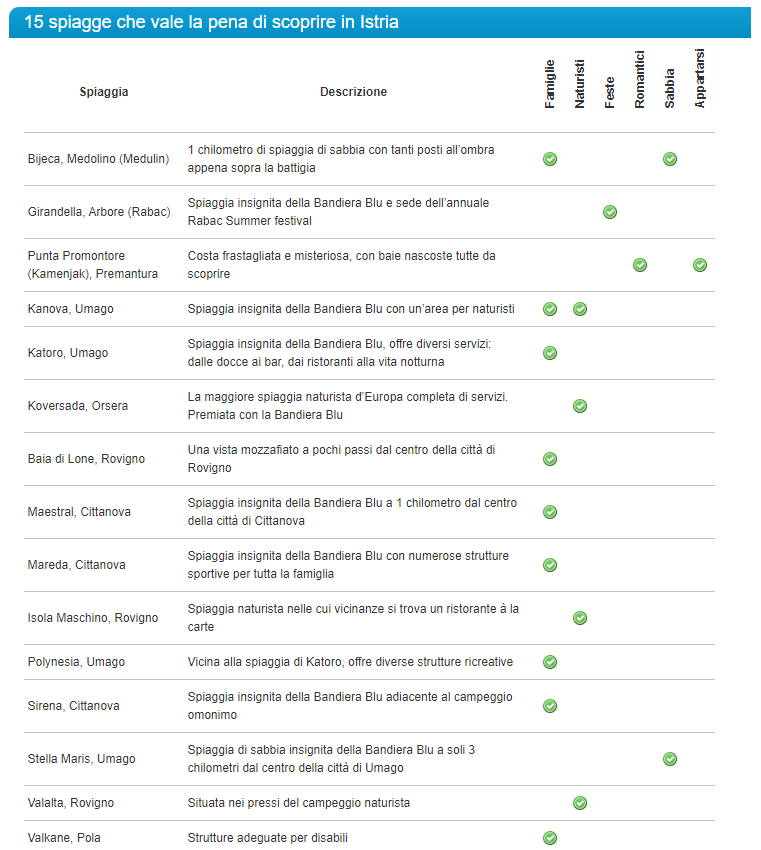The width and height of the screenshot is (761, 850).
Task: Click the Famiglie checkmark for Bijeca, Medolino
Action: (550, 159)
